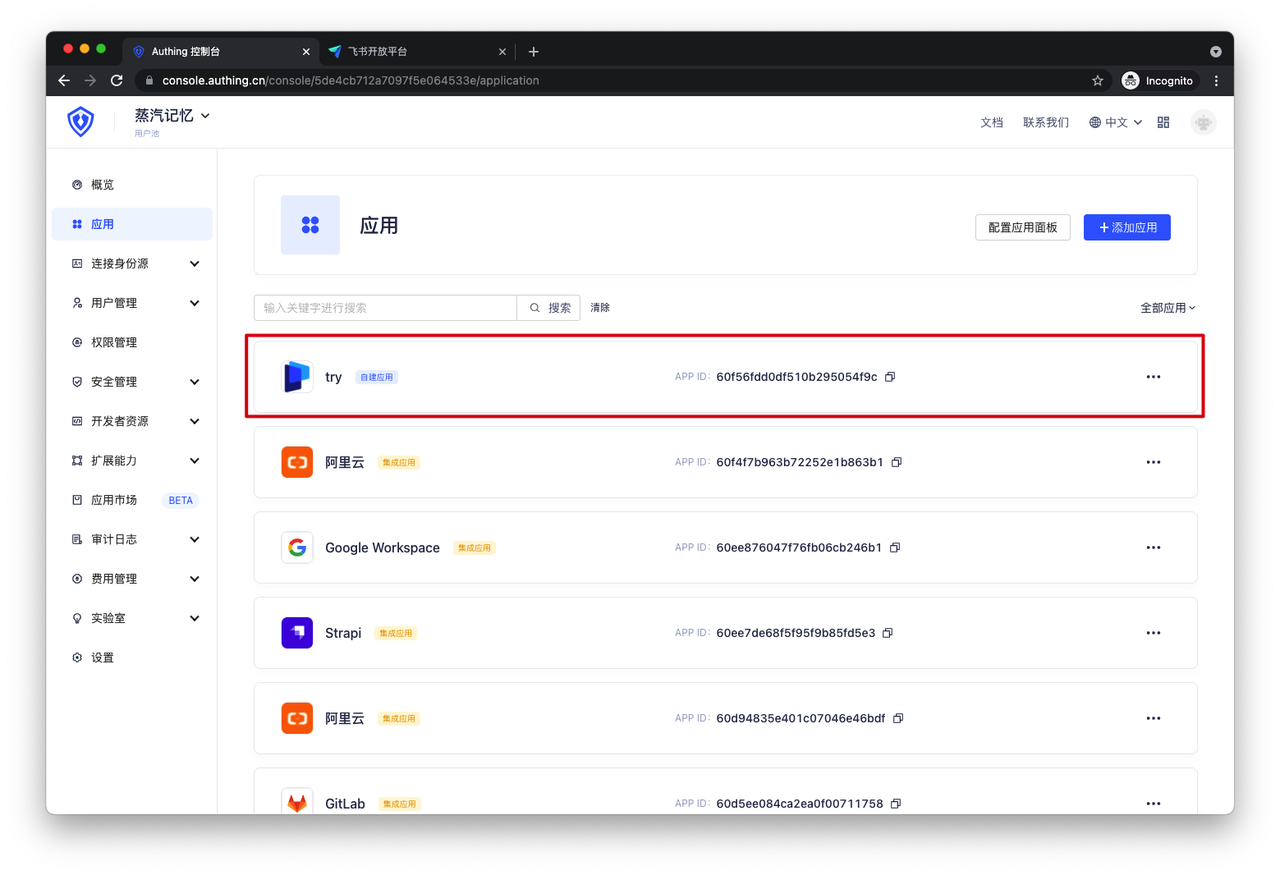
Task: Open more options for Google Workspace
Action: [x=1153, y=548]
